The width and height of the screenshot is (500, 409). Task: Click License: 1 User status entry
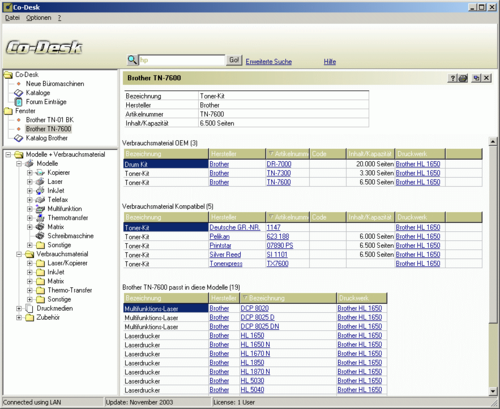[x=234, y=402]
